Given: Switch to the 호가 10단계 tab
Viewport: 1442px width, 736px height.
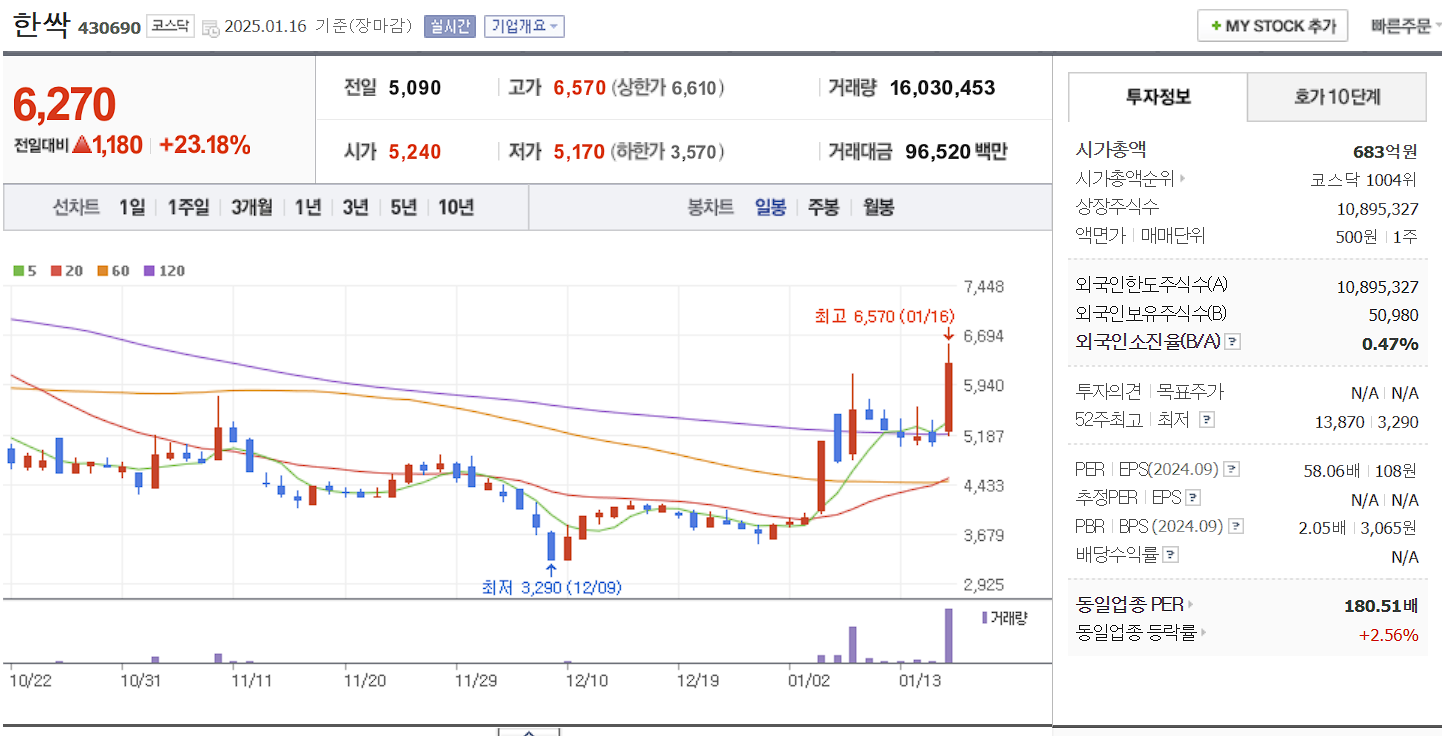Looking at the screenshot, I should (1337, 97).
